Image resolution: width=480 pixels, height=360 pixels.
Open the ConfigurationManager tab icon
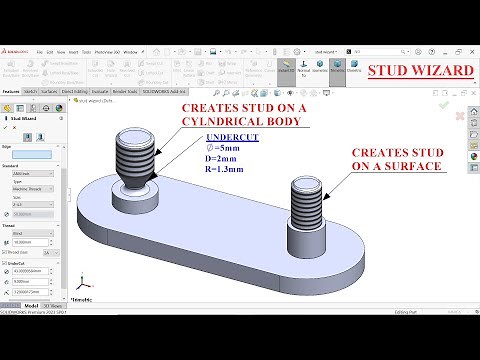click(33, 108)
